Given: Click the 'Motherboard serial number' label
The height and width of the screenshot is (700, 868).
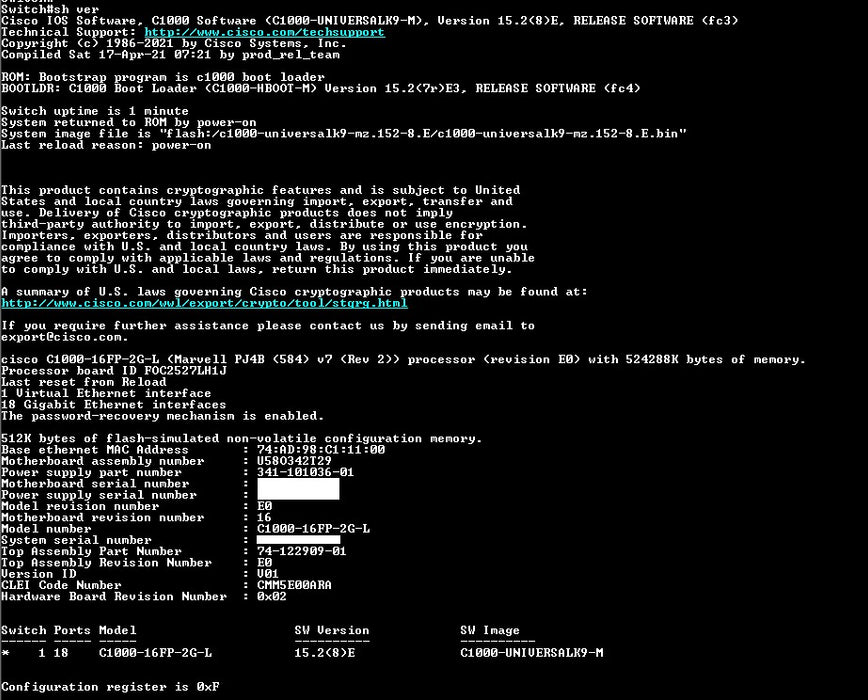Looking at the screenshot, I should (x=95, y=484).
